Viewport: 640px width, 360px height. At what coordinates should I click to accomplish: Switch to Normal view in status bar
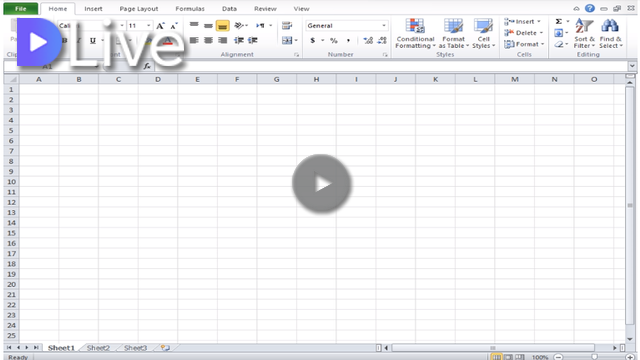pyautogui.click(x=496, y=357)
